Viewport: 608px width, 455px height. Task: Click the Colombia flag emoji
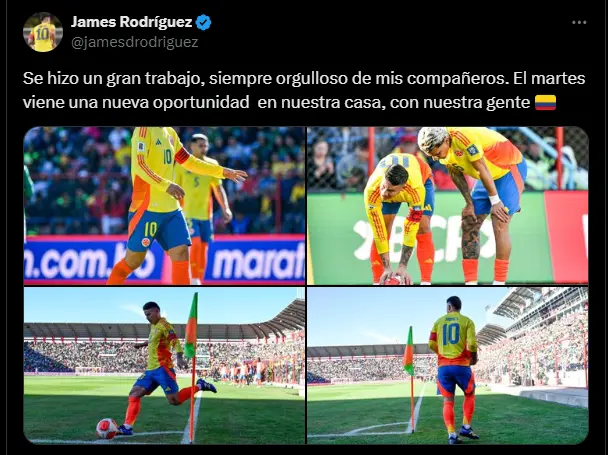pyautogui.click(x=546, y=103)
